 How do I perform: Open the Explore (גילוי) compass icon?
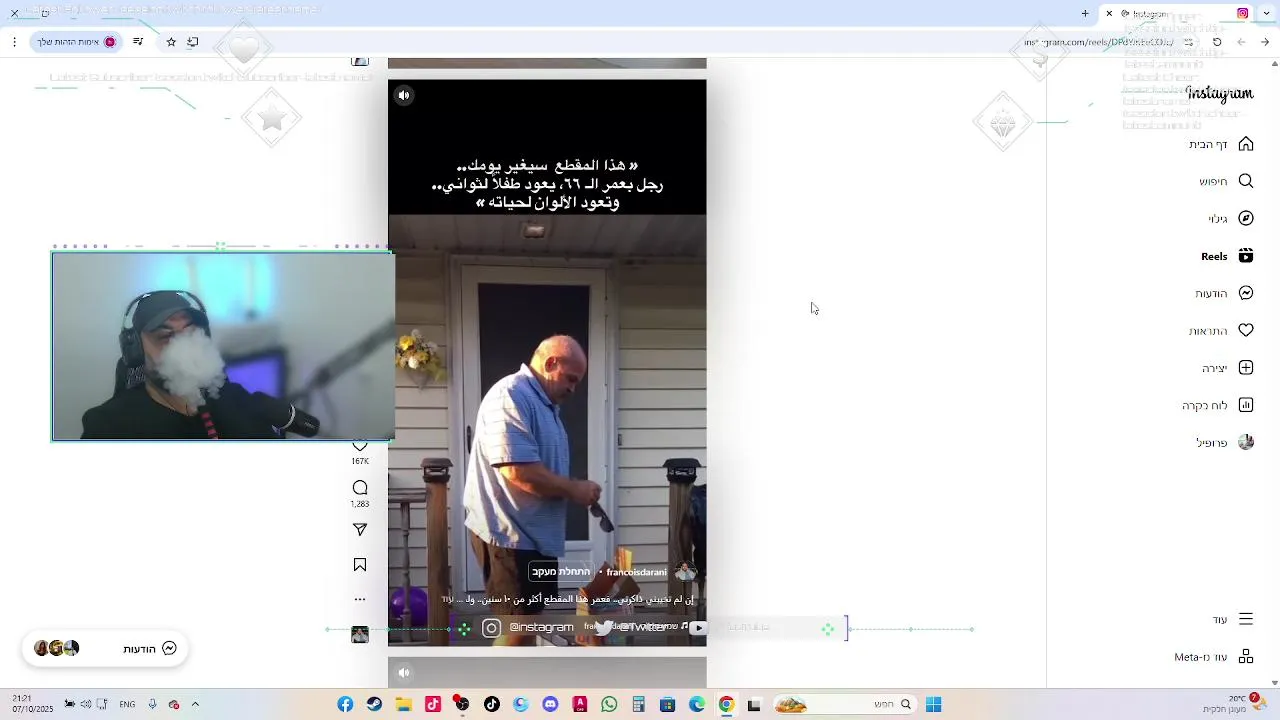pyautogui.click(x=1246, y=218)
